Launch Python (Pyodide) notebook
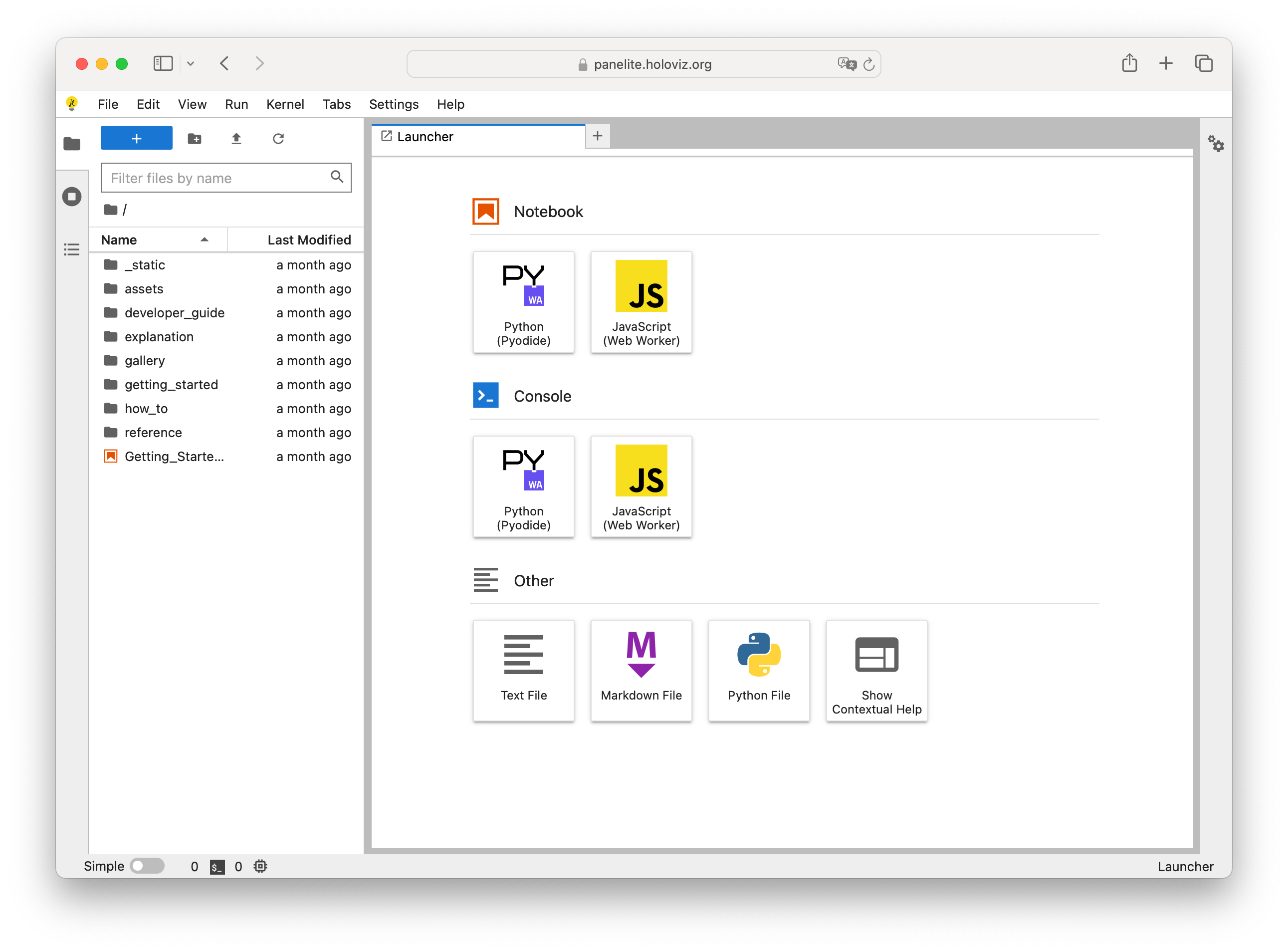The height and width of the screenshot is (952, 1288). pos(523,302)
